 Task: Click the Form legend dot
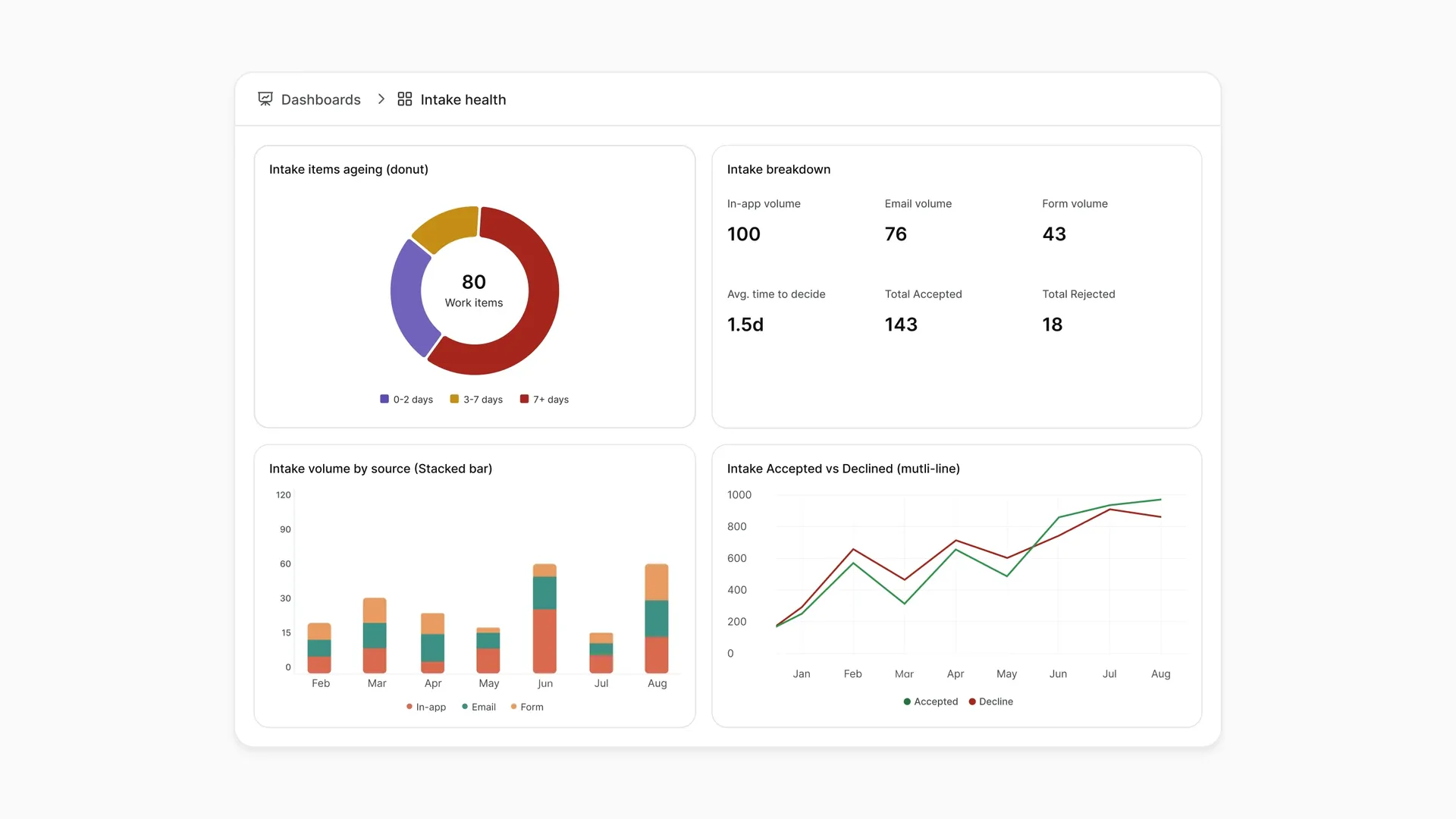(x=513, y=707)
